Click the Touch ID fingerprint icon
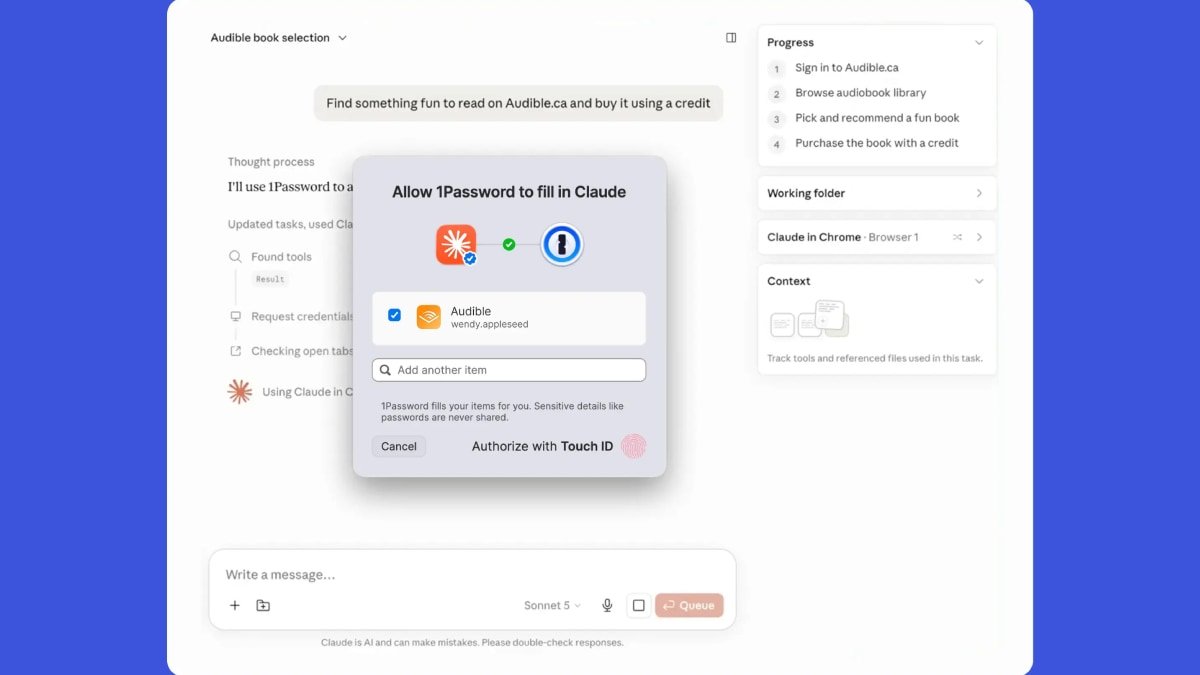The height and width of the screenshot is (675, 1200). coord(633,446)
